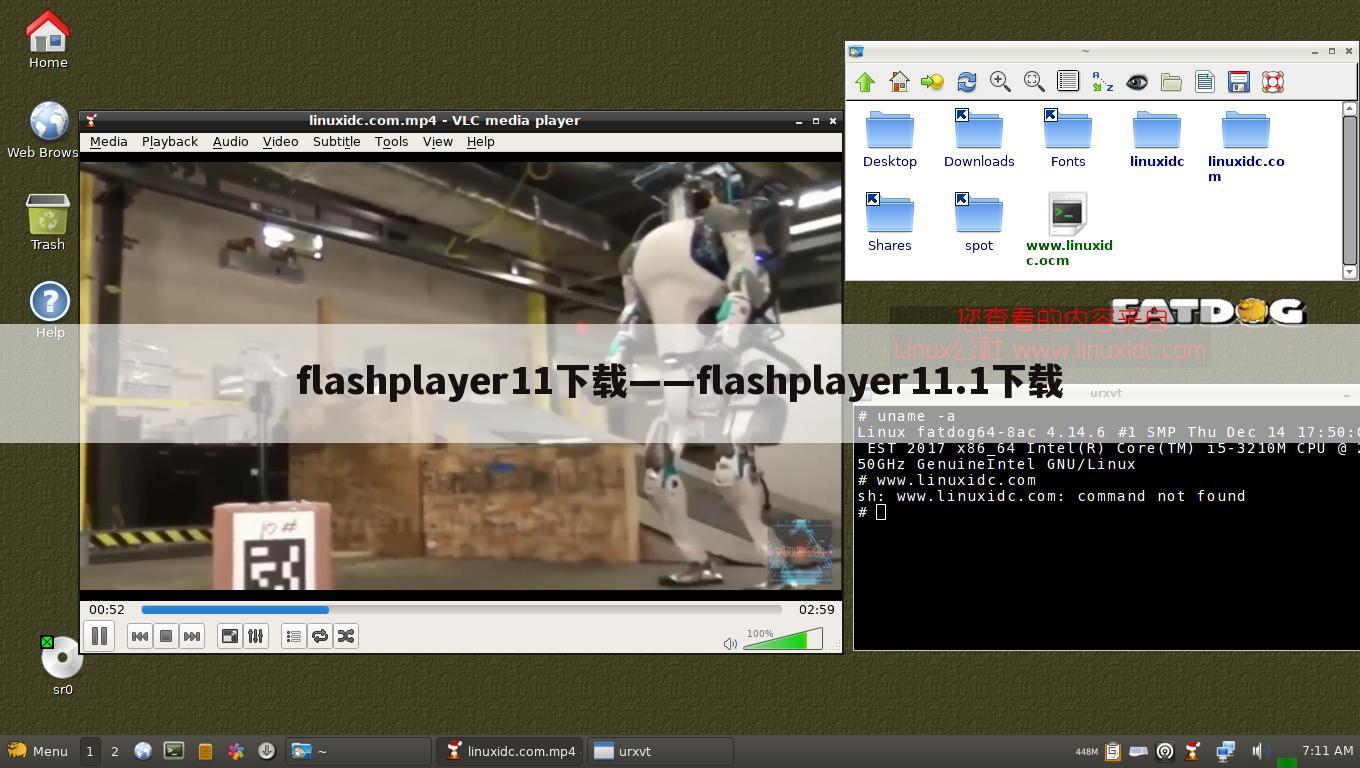Open the Subtitle menu in VLC
This screenshot has width=1360, height=768.
(337, 142)
